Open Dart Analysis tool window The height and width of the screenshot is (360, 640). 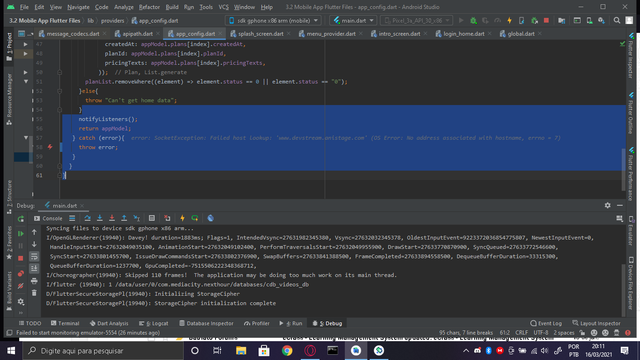click(x=109, y=323)
